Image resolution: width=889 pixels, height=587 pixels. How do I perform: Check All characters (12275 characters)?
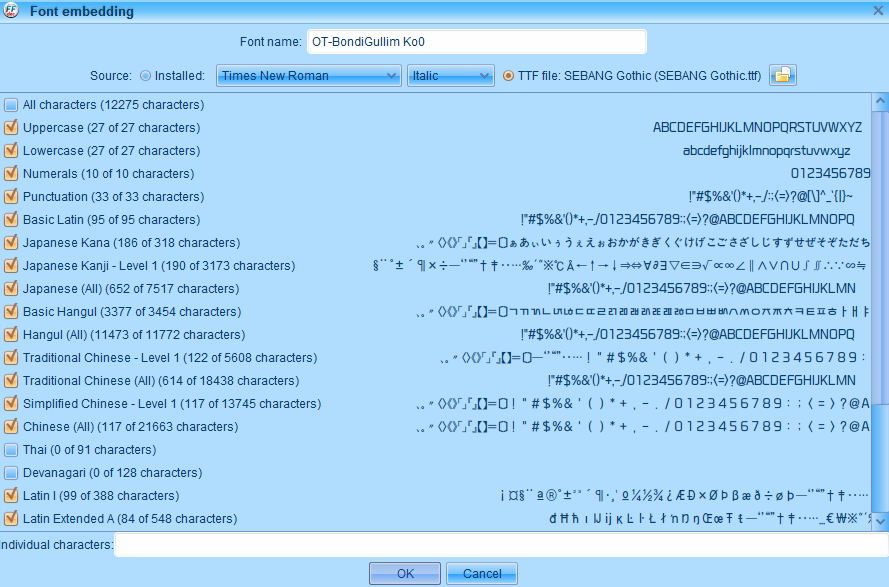[x=11, y=105]
